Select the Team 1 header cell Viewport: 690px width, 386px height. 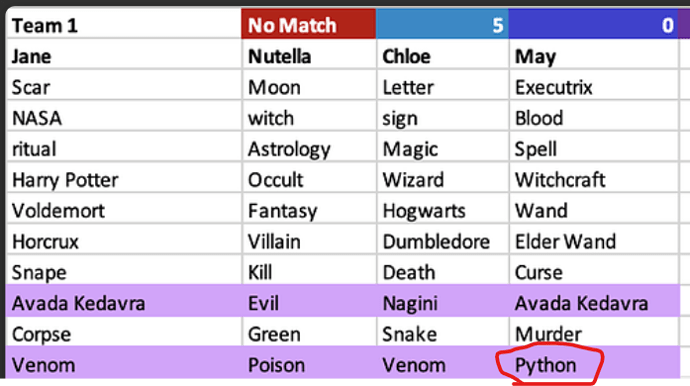click(x=124, y=24)
